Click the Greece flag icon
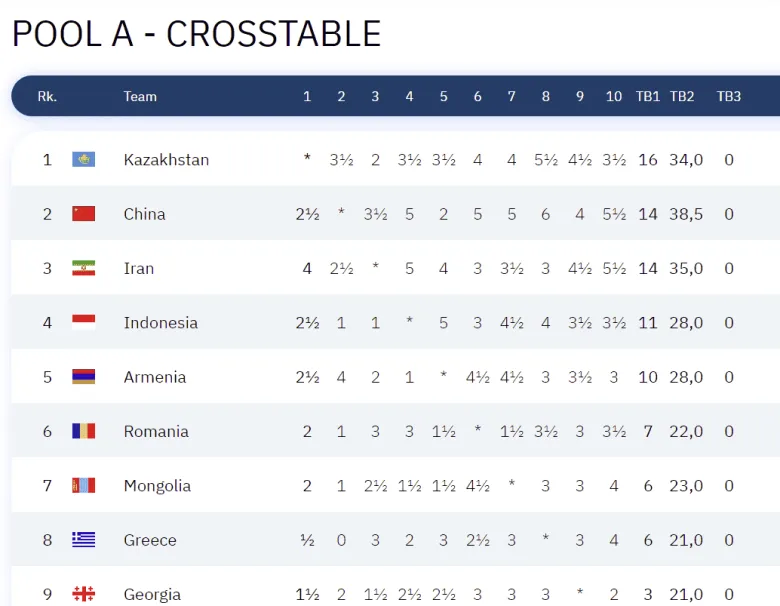Image resolution: width=780 pixels, height=606 pixels. click(84, 540)
